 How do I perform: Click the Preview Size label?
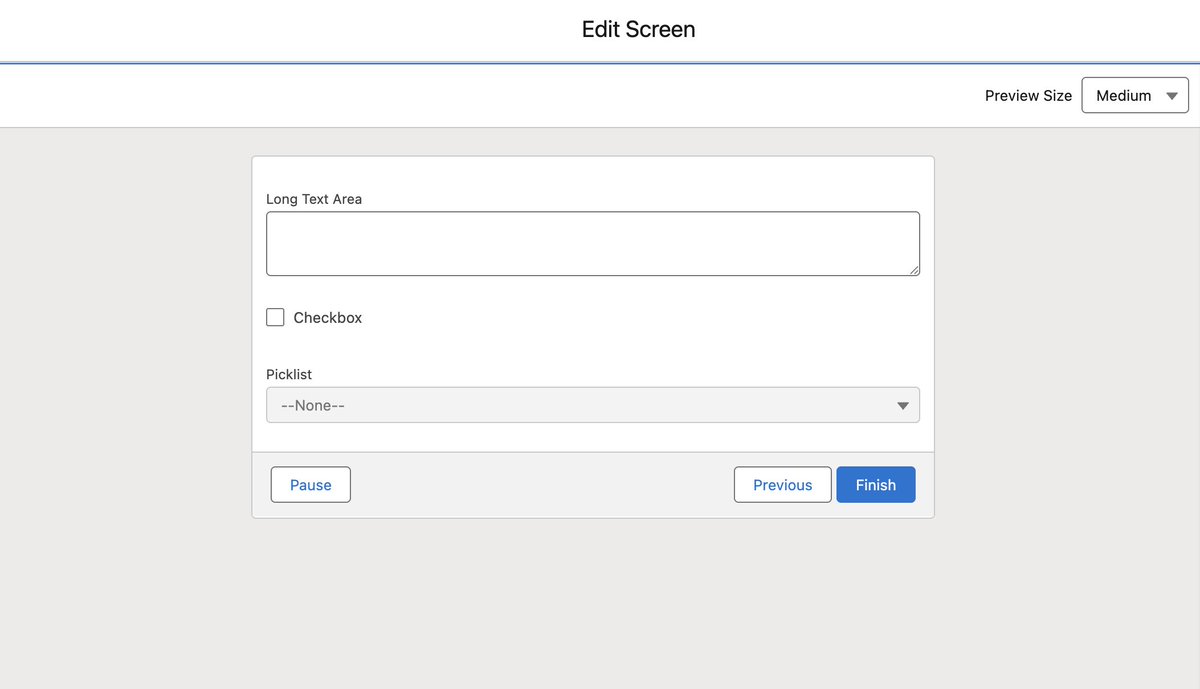tap(1028, 96)
